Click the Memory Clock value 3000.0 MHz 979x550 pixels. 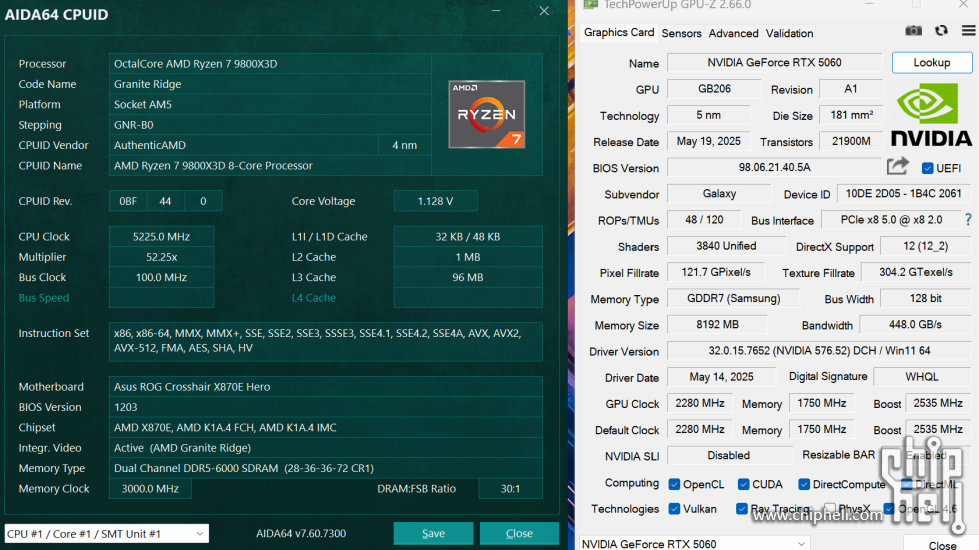150,488
